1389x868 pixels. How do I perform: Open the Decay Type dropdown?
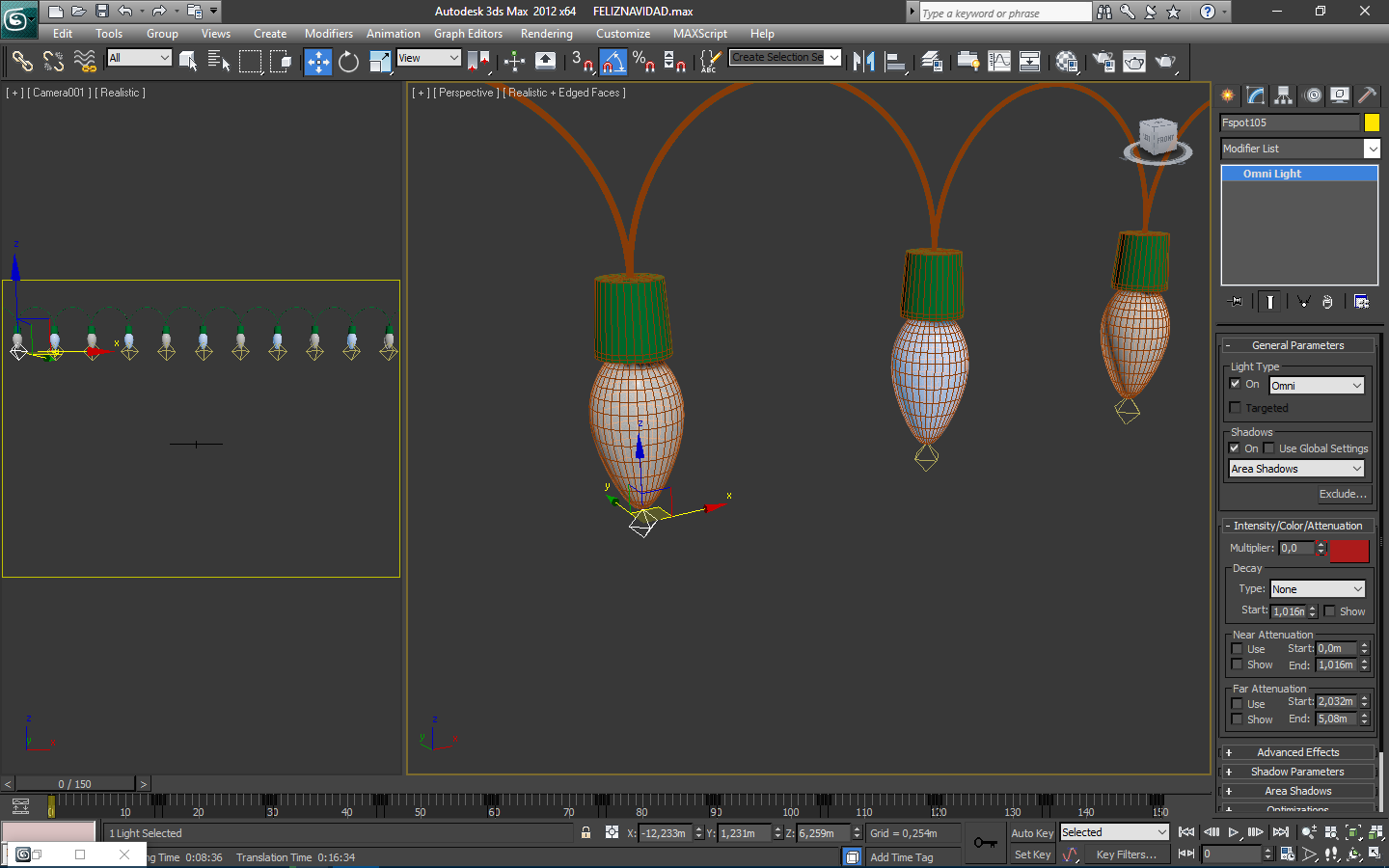click(x=1318, y=589)
